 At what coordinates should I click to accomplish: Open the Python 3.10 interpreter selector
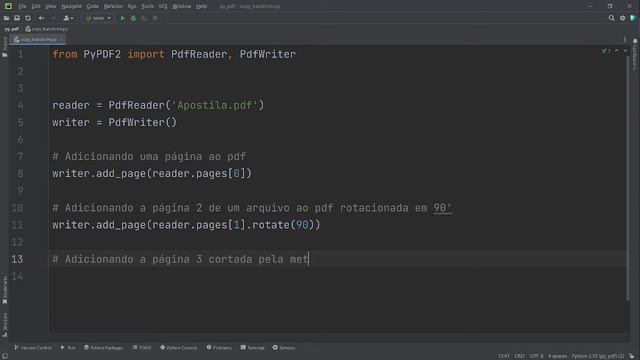tap(598, 356)
